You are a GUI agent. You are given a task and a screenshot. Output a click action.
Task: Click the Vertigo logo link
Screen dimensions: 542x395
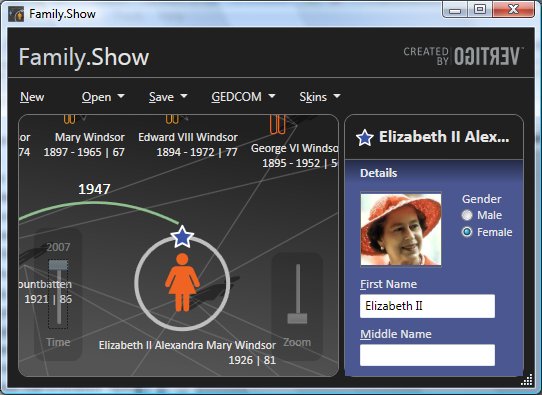463,56
